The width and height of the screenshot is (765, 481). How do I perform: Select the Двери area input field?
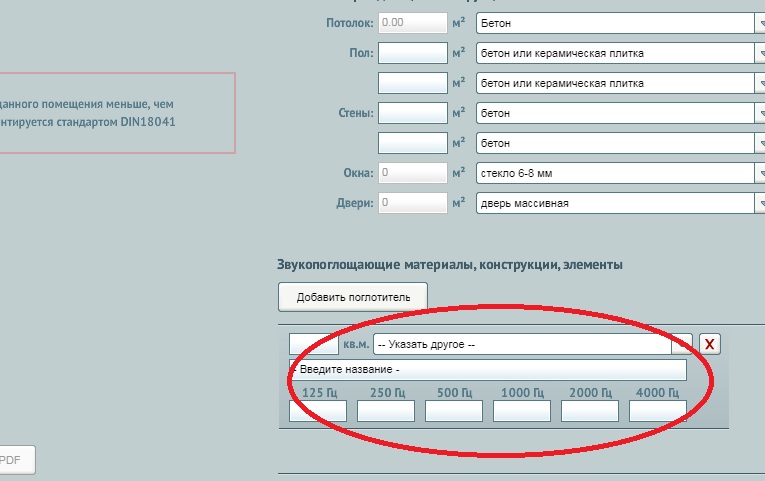pyautogui.click(x=412, y=203)
